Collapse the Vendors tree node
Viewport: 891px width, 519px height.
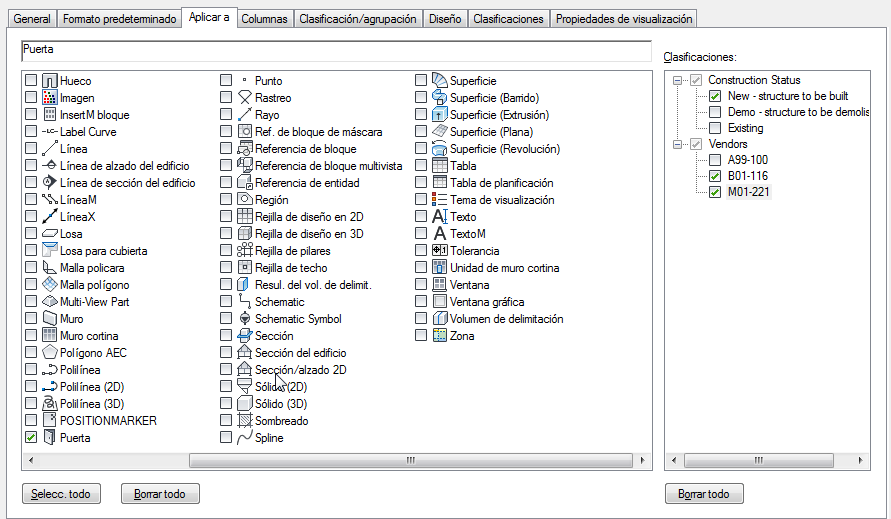(x=677, y=144)
